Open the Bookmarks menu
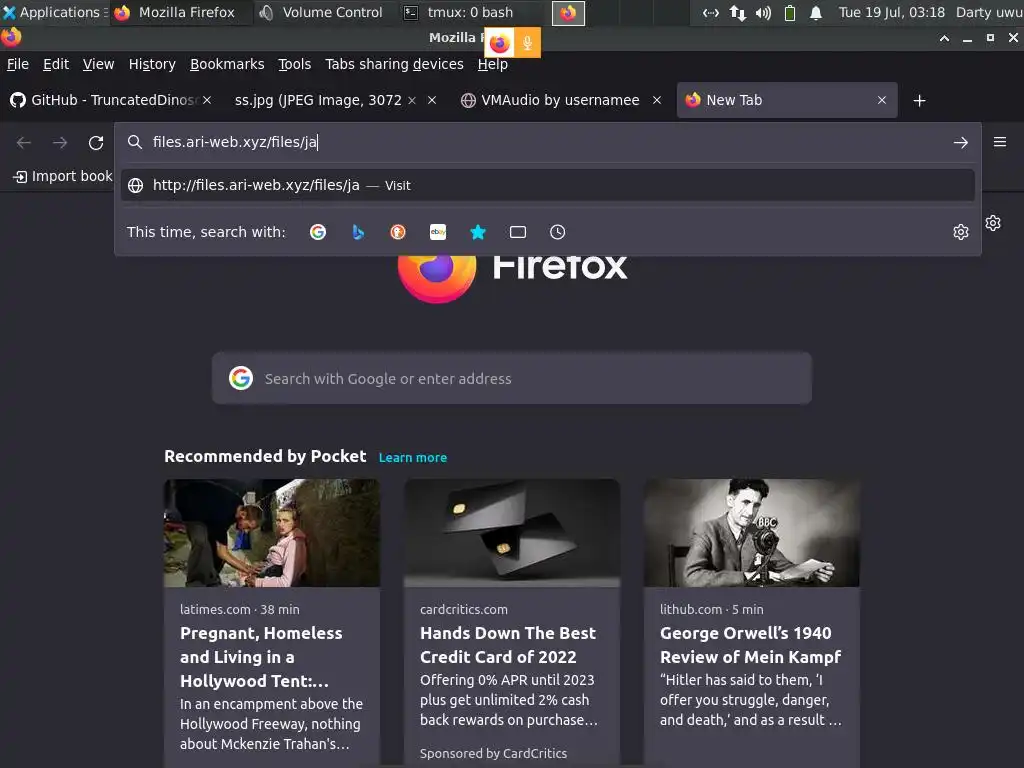1024x768 pixels. point(227,64)
